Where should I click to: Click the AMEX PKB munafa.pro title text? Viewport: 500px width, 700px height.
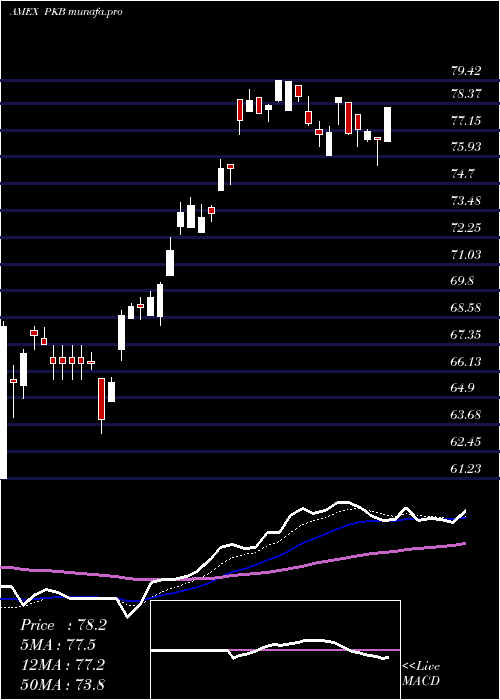(66, 12)
